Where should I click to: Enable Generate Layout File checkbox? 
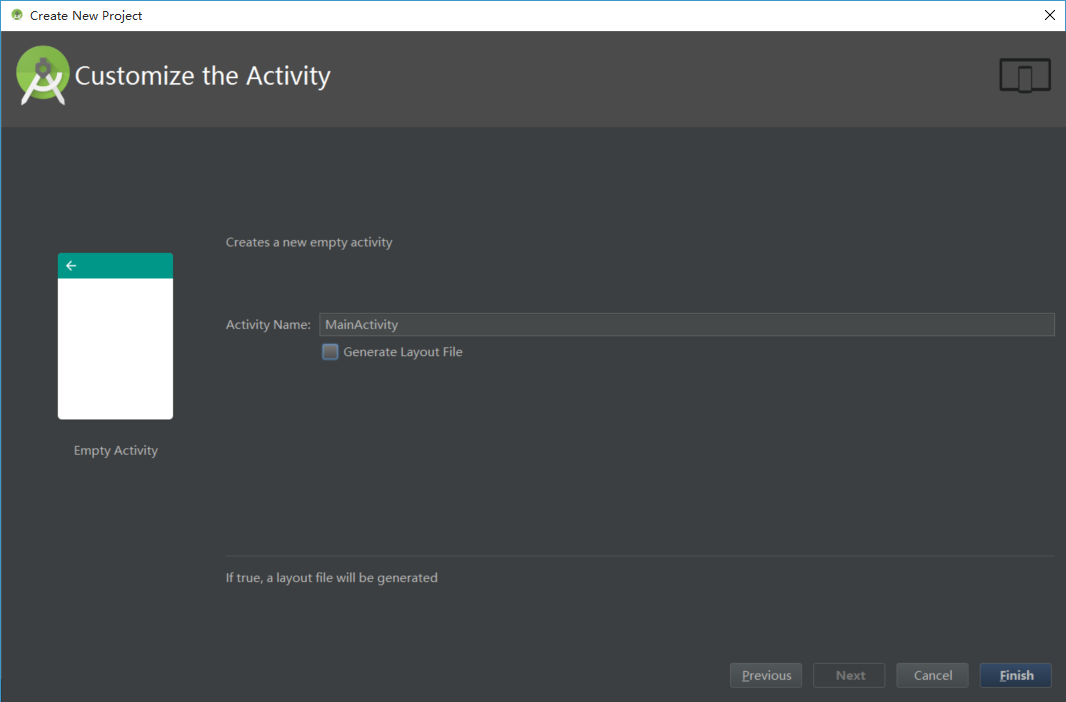pos(330,352)
